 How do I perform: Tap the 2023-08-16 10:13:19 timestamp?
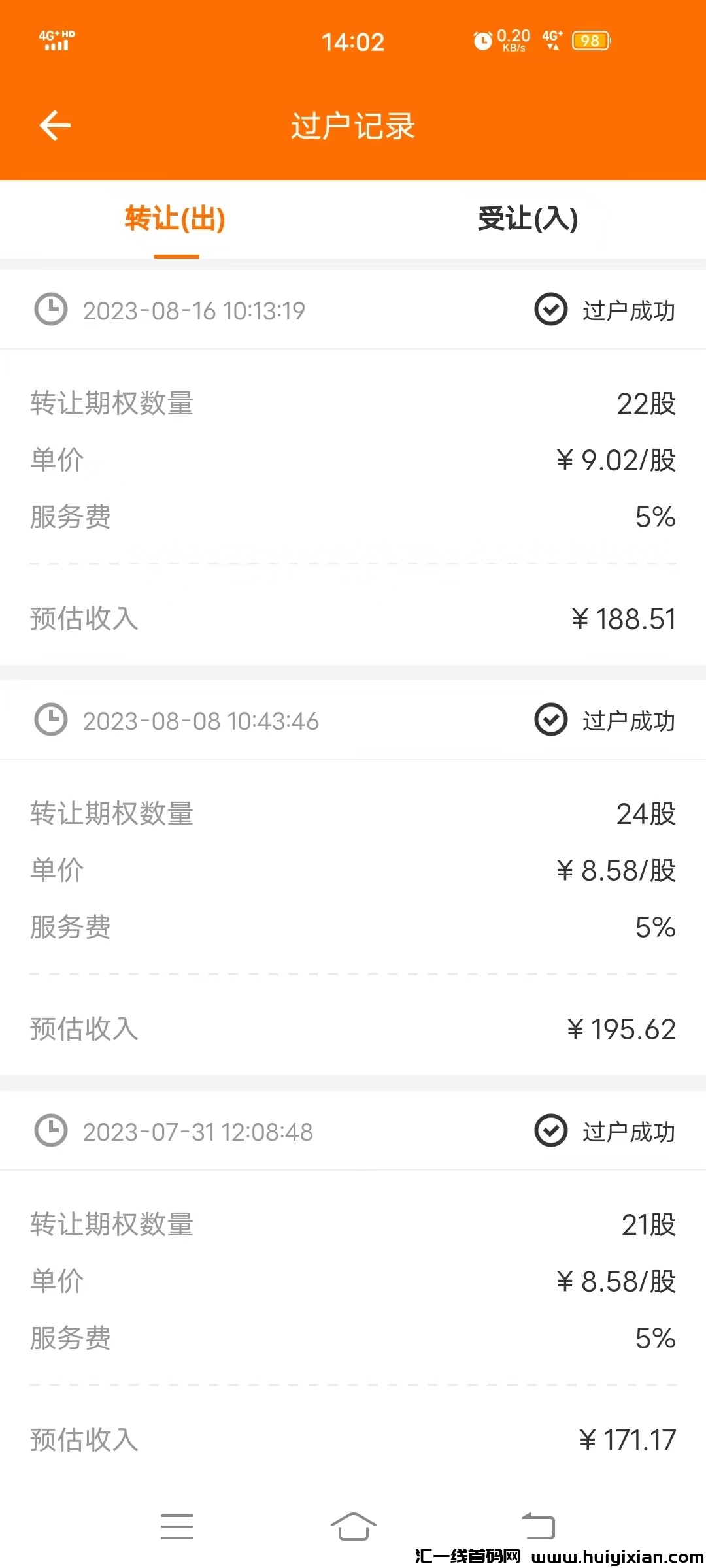click(x=193, y=311)
